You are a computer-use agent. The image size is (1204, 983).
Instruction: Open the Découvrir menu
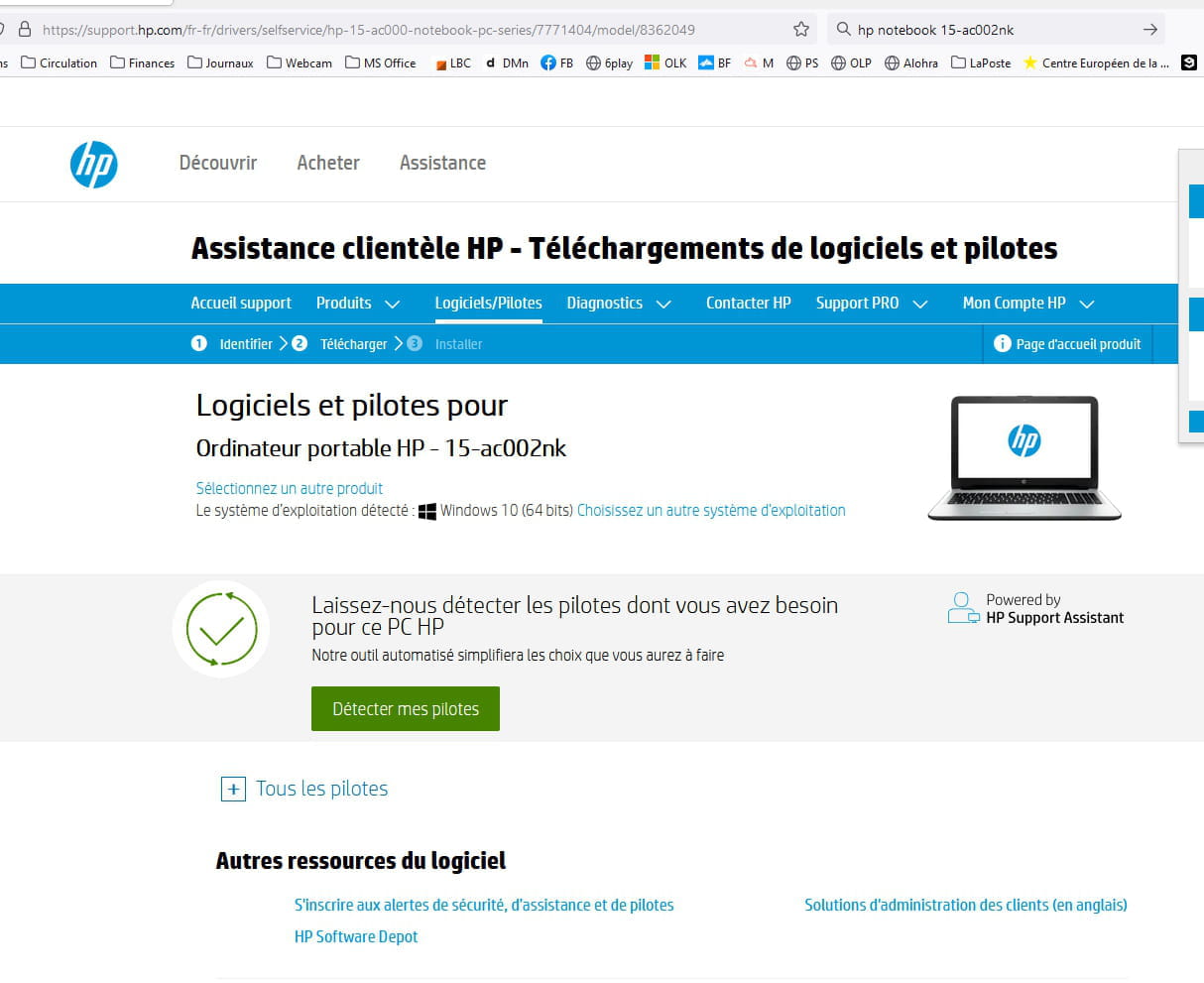218,163
